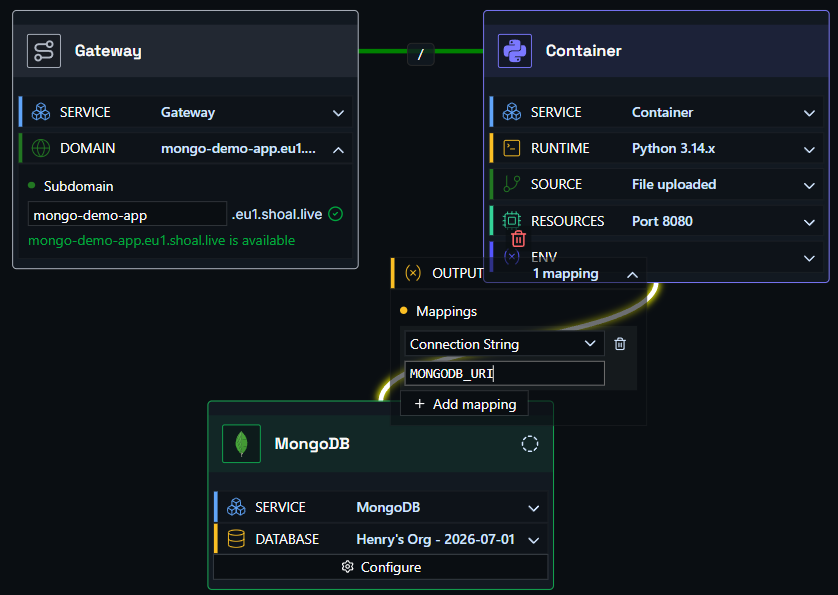Click the chip icon in RESOURCES row
This screenshot has width=838, height=595.
[x=512, y=220]
